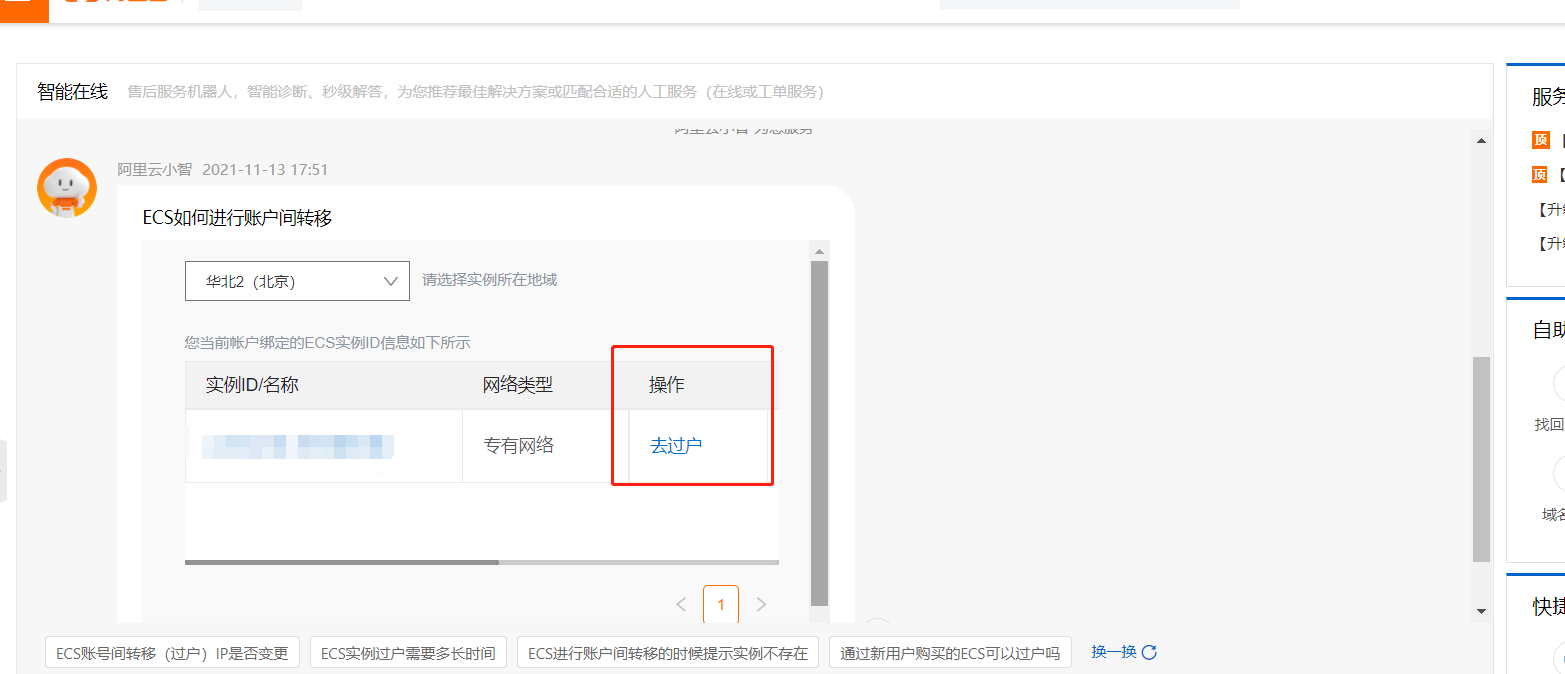Click the blurred instance ID cell
Screen dimensions: 1565x674
[x=297, y=446]
